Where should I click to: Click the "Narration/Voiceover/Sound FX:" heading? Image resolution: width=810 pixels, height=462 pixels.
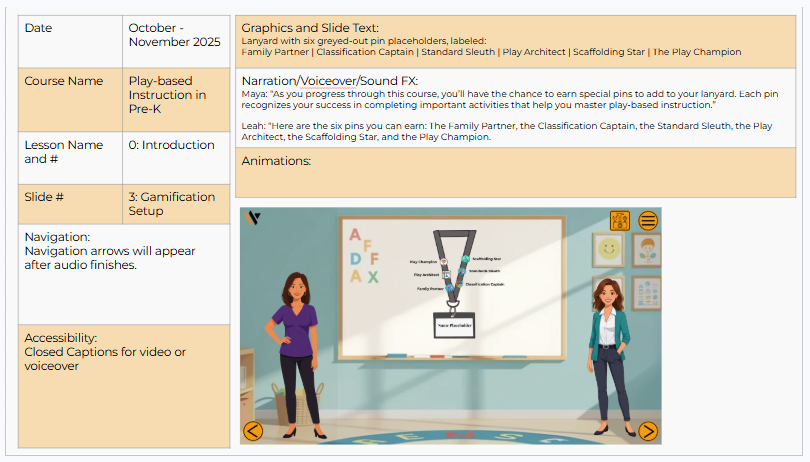tap(330, 81)
